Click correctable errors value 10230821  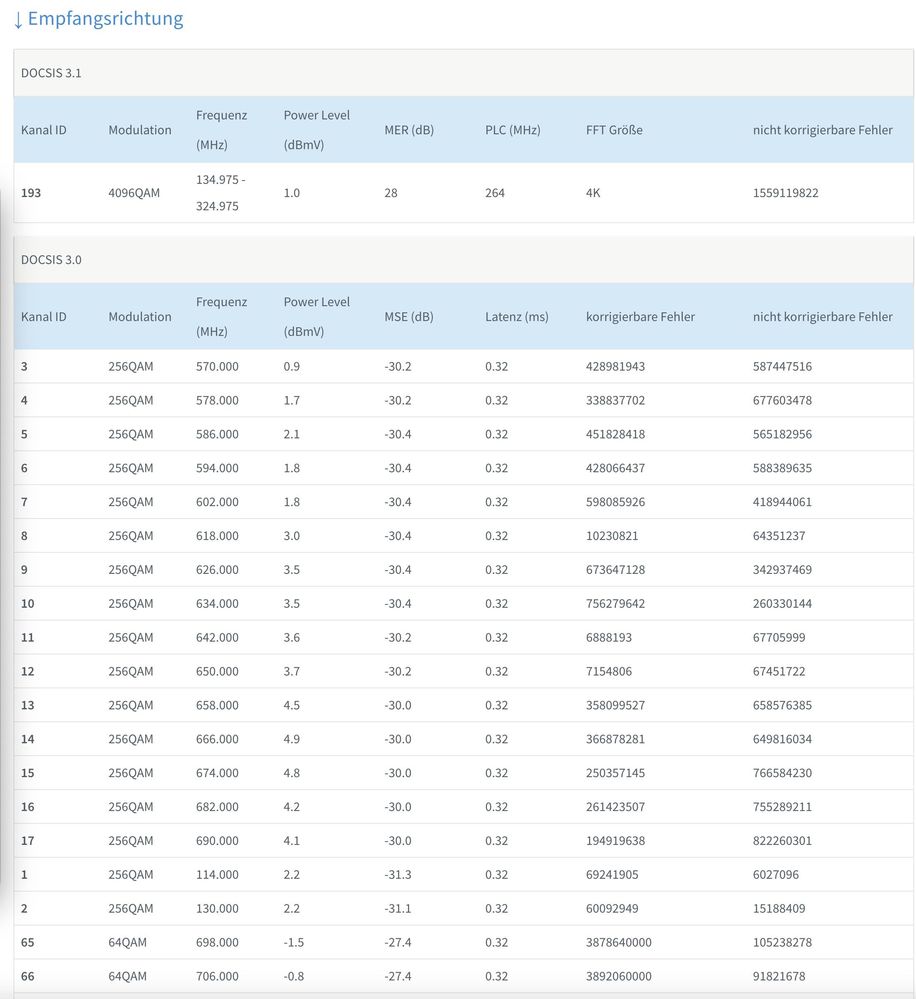coord(612,536)
